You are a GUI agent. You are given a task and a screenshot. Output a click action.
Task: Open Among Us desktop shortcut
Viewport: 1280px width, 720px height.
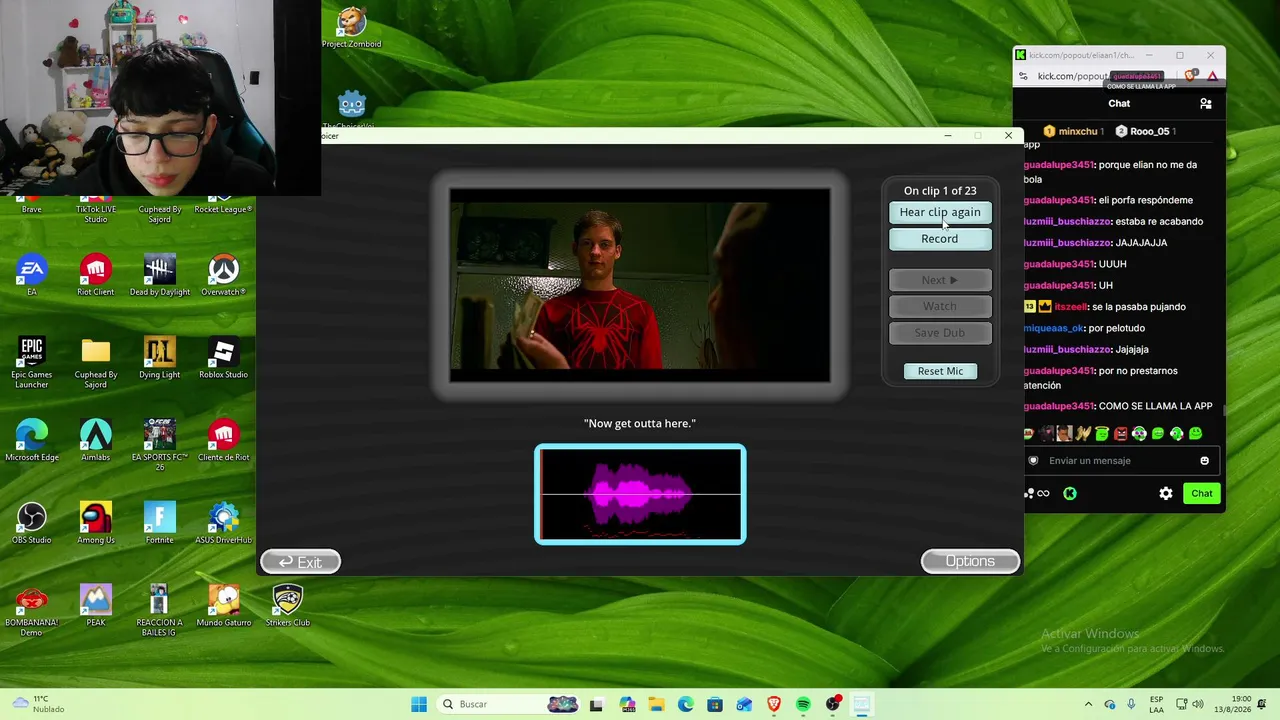coord(96,524)
